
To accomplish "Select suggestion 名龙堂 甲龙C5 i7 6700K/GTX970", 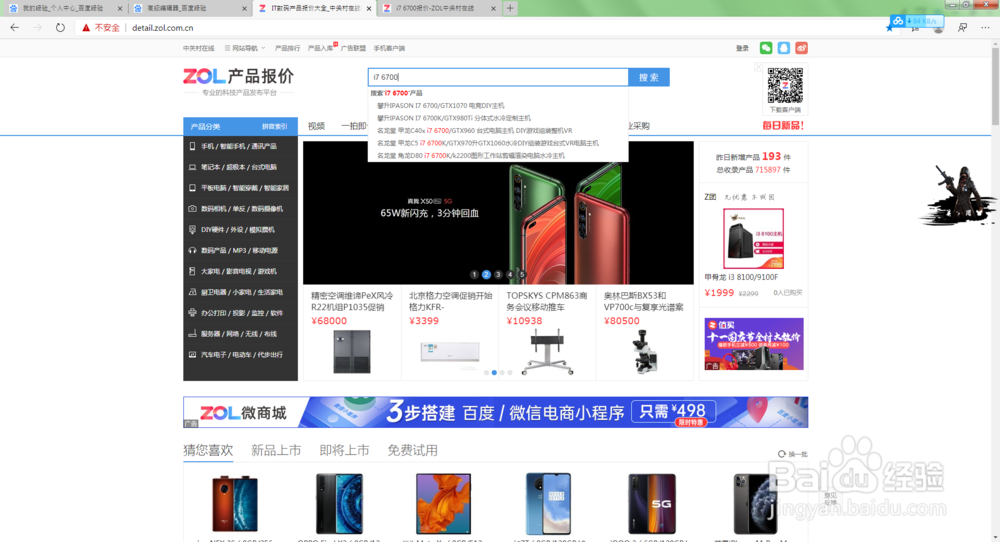I will pyautogui.click(x=487, y=143).
